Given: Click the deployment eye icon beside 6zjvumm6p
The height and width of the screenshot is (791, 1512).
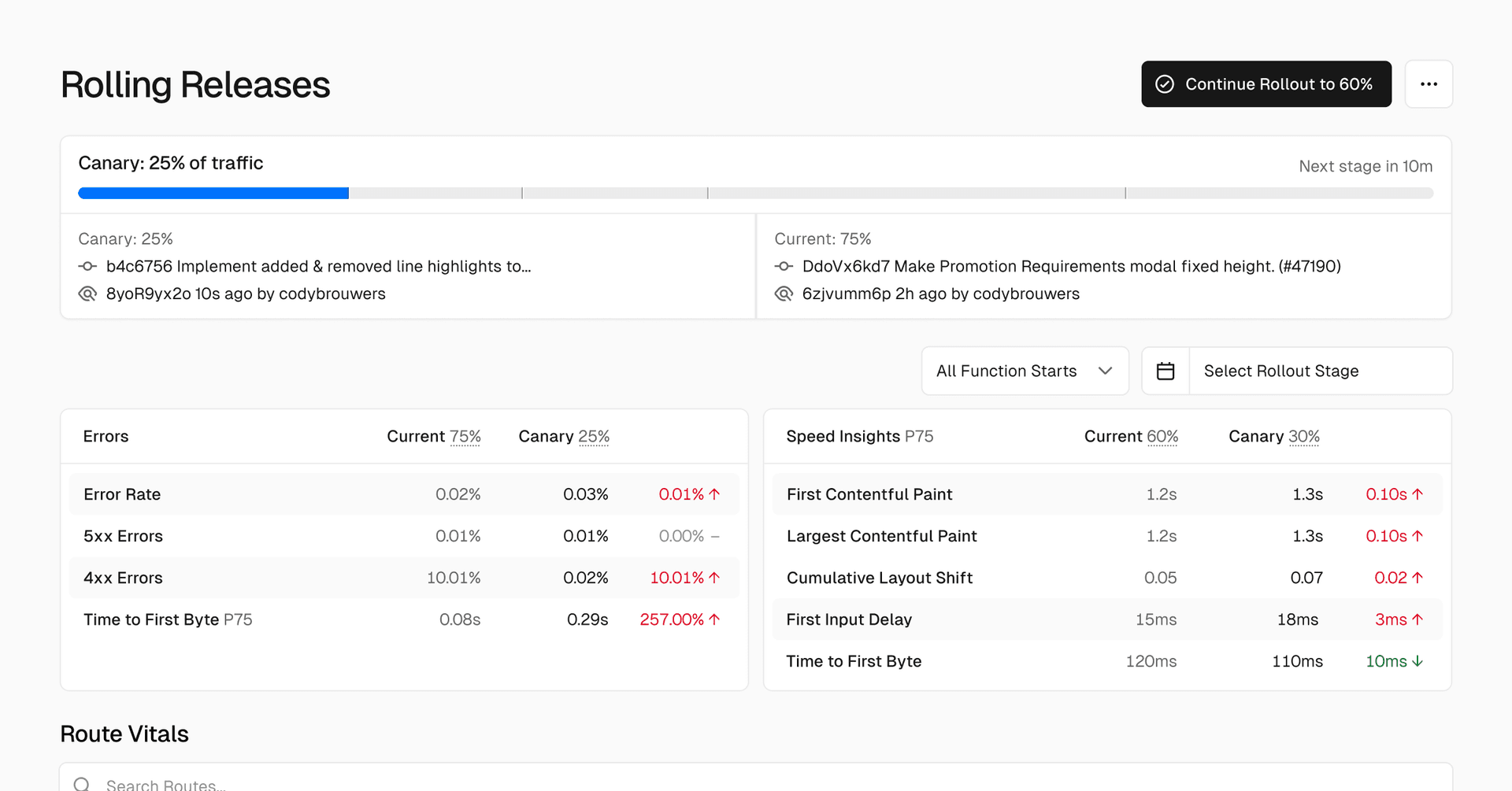Looking at the screenshot, I should [x=784, y=294].
